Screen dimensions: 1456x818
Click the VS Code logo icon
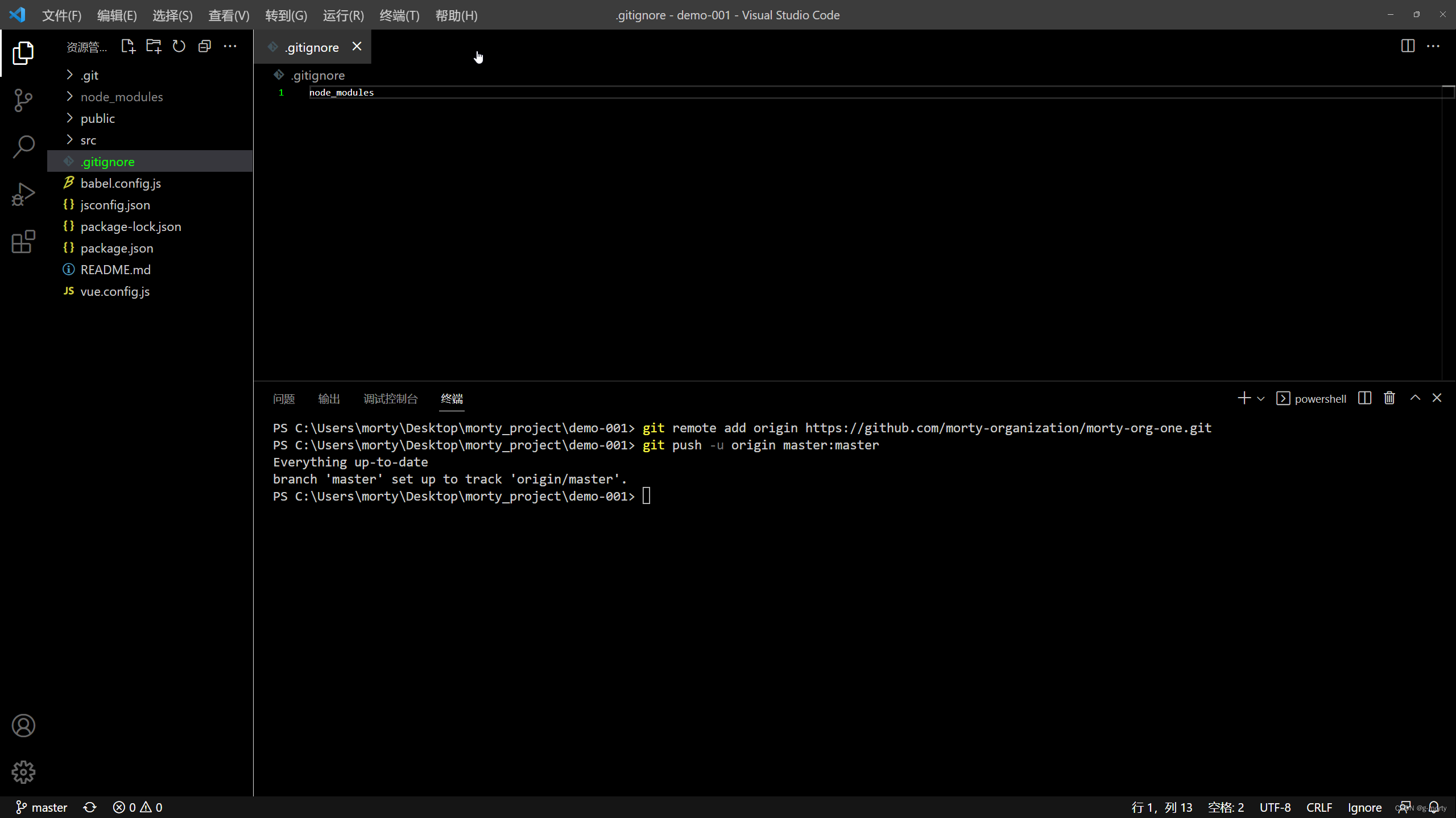pos(18,15)
